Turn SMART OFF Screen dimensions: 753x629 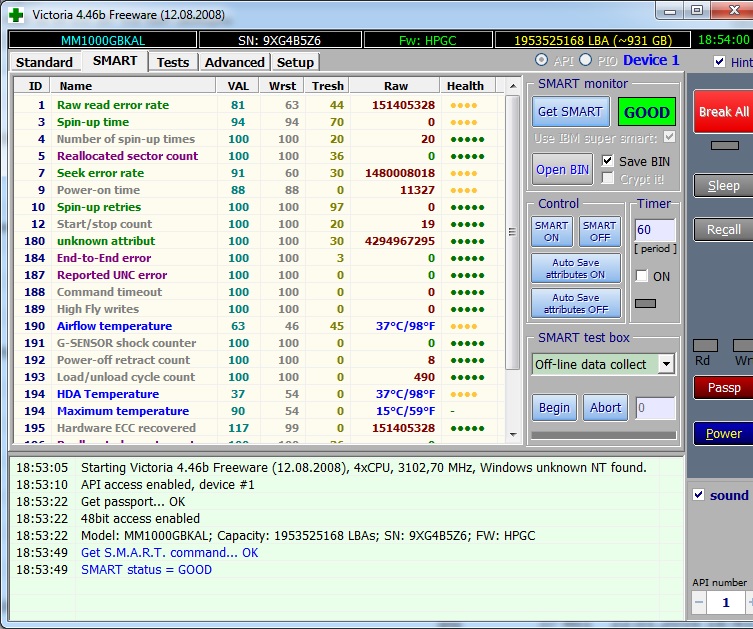coord(600,231)
